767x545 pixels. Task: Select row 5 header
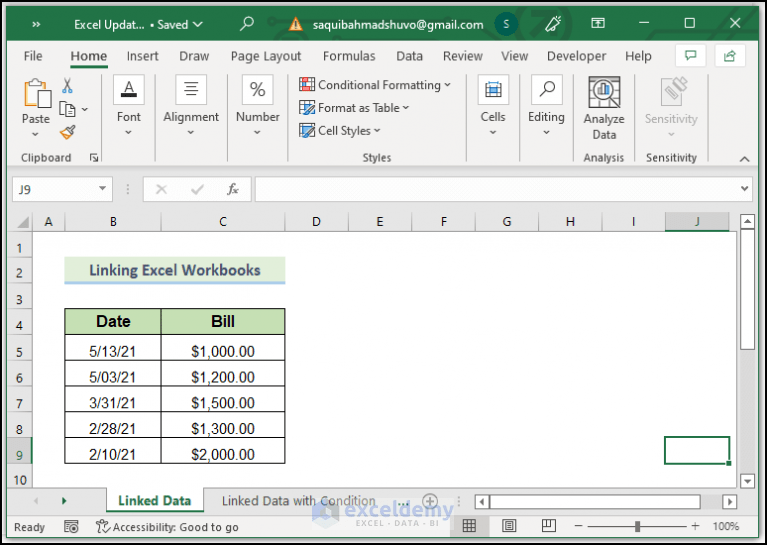pyautogui.click(x=20, y=348)
